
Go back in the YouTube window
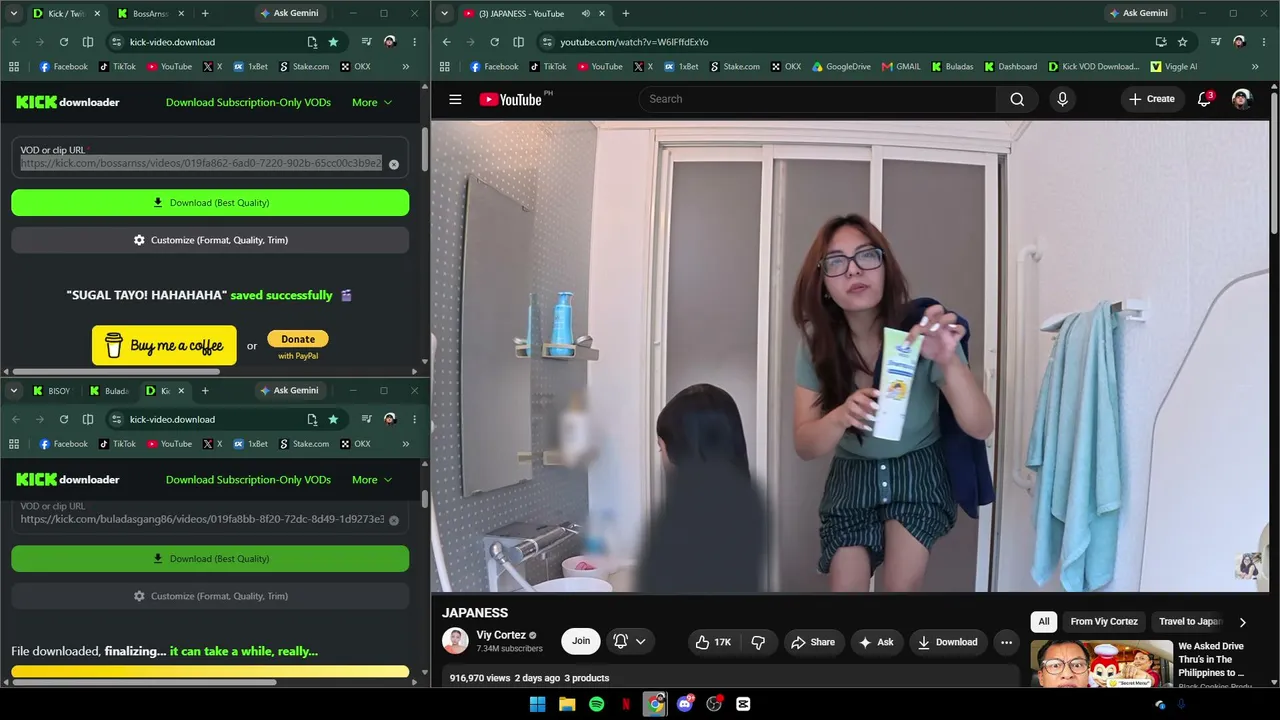click(x=446, y=42)
